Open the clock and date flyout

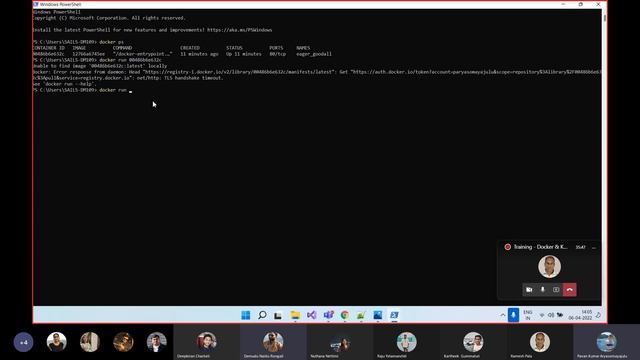[581, 315]
